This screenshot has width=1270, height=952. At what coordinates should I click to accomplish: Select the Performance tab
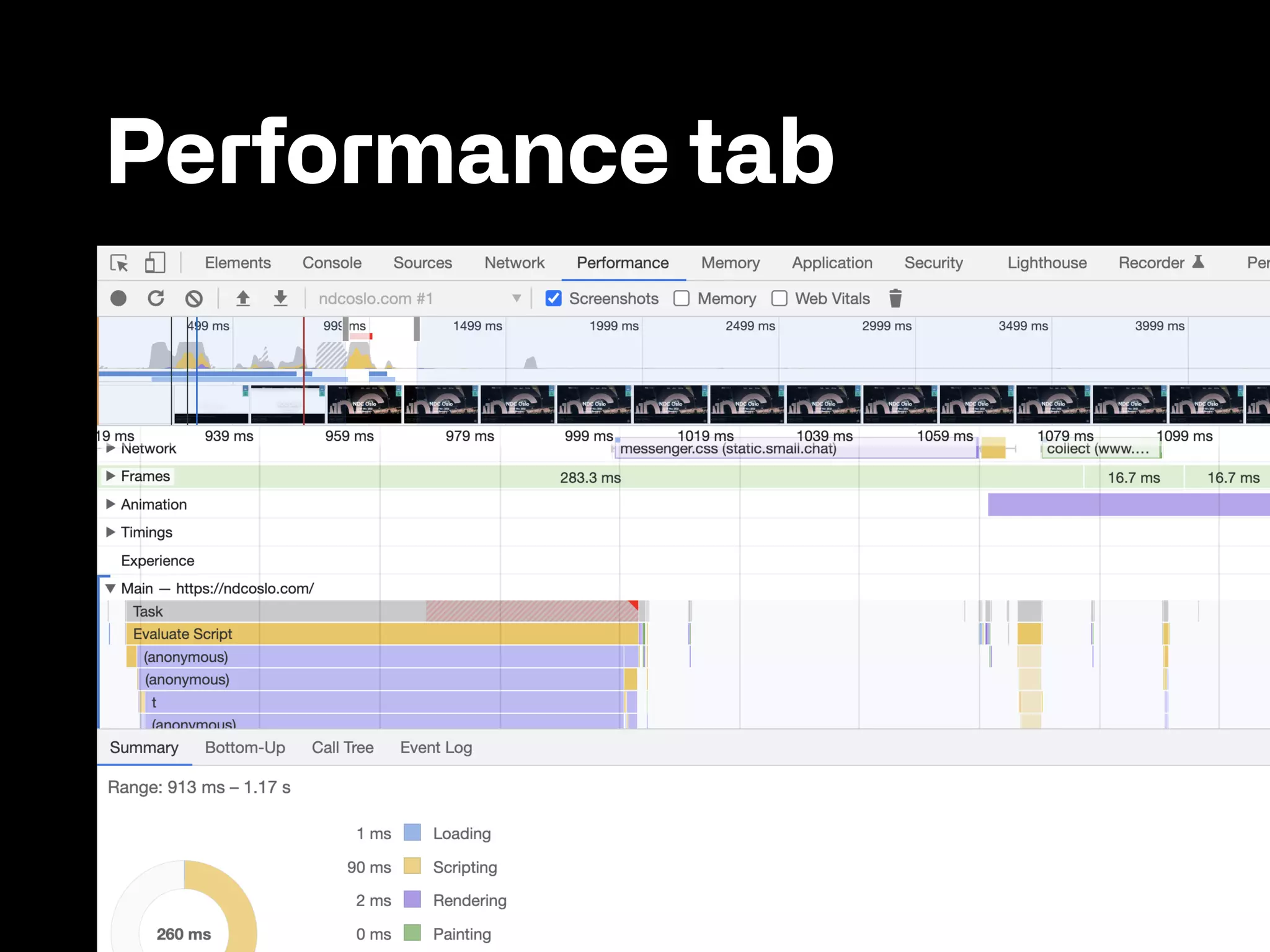point(623,263)
